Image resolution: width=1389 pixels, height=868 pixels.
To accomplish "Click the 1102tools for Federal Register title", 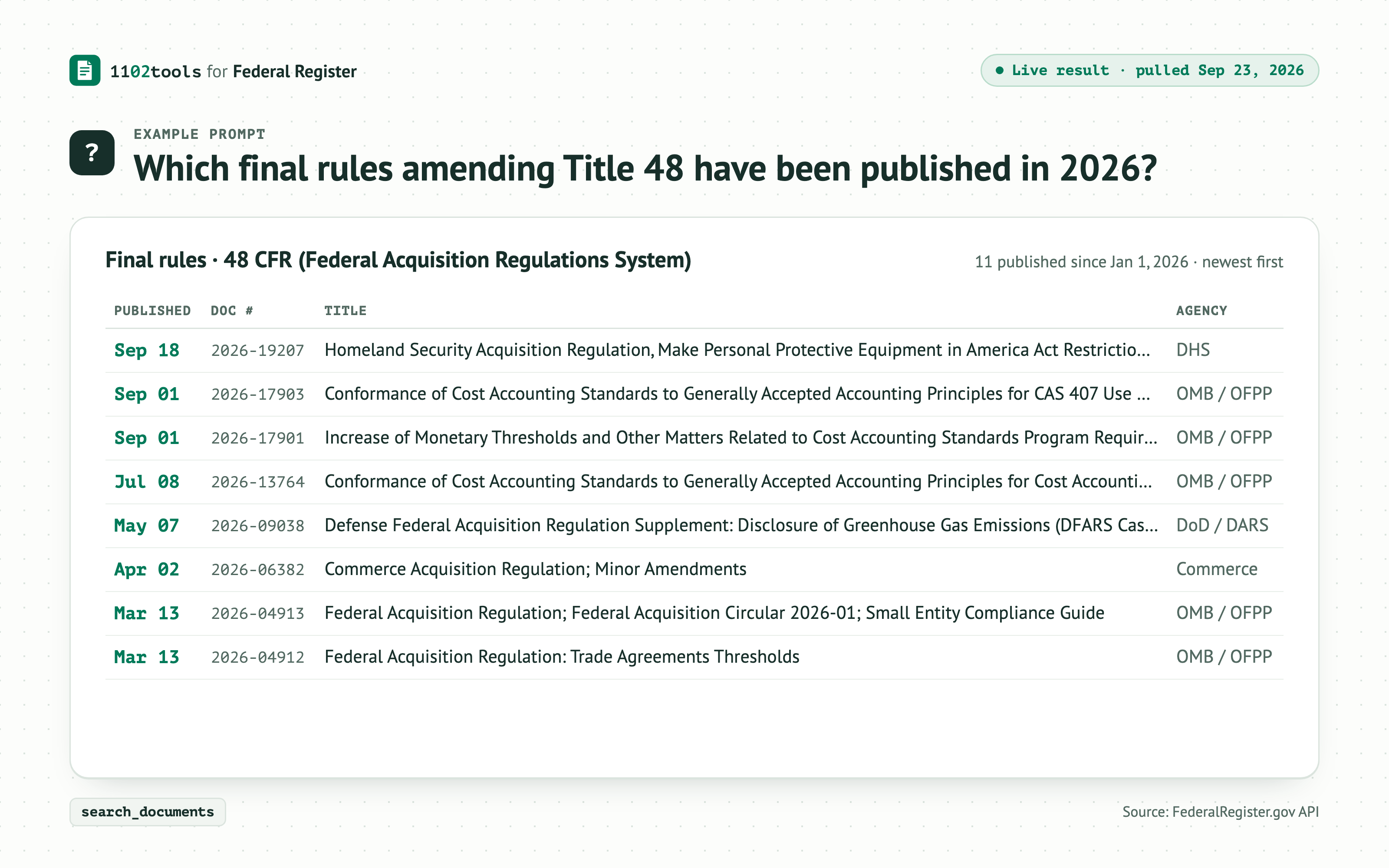I will [233, 72].
